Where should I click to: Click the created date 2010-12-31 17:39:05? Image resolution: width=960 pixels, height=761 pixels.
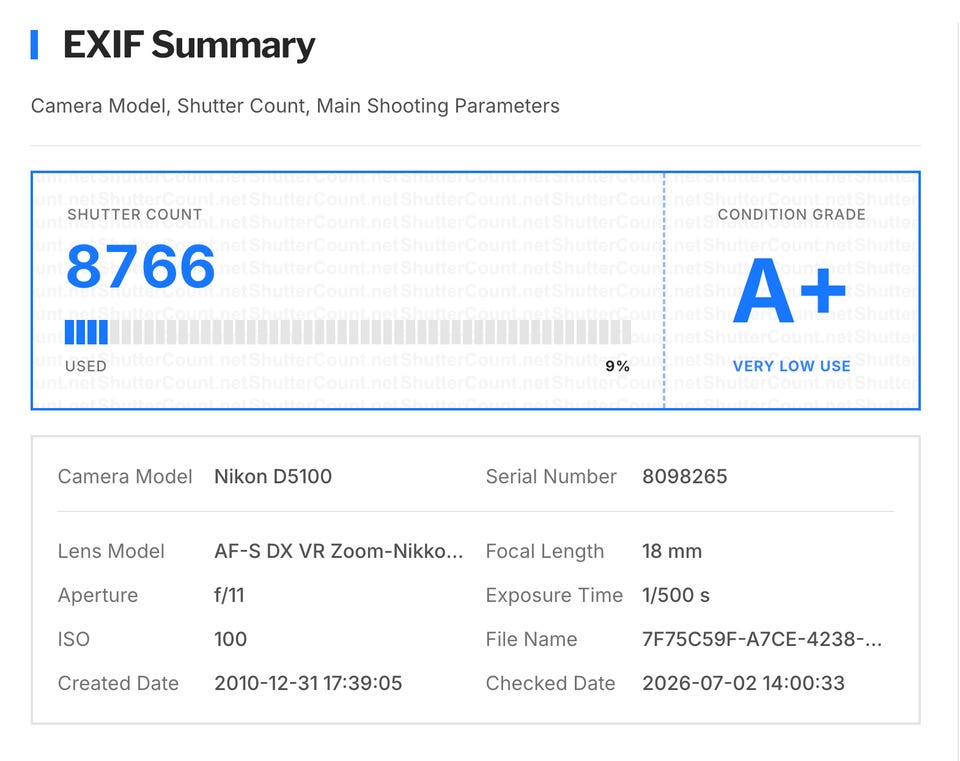pyautogui.click(x=308, y=683)
